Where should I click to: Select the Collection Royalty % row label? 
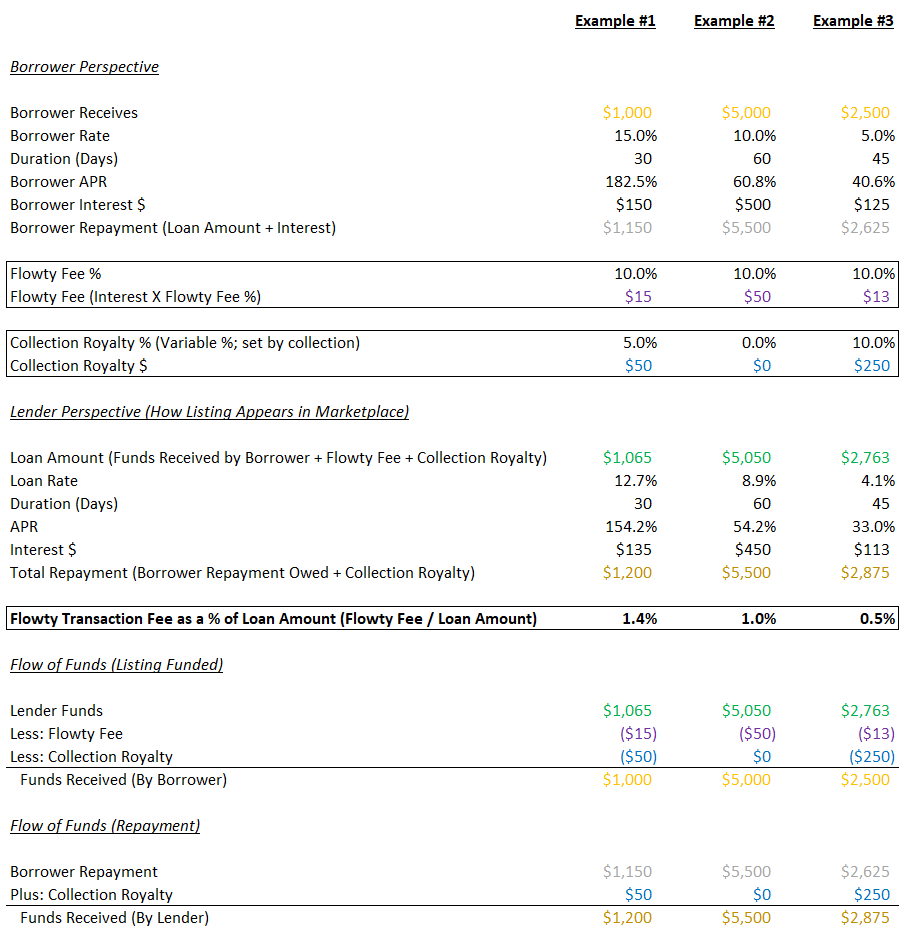[185, 343]
